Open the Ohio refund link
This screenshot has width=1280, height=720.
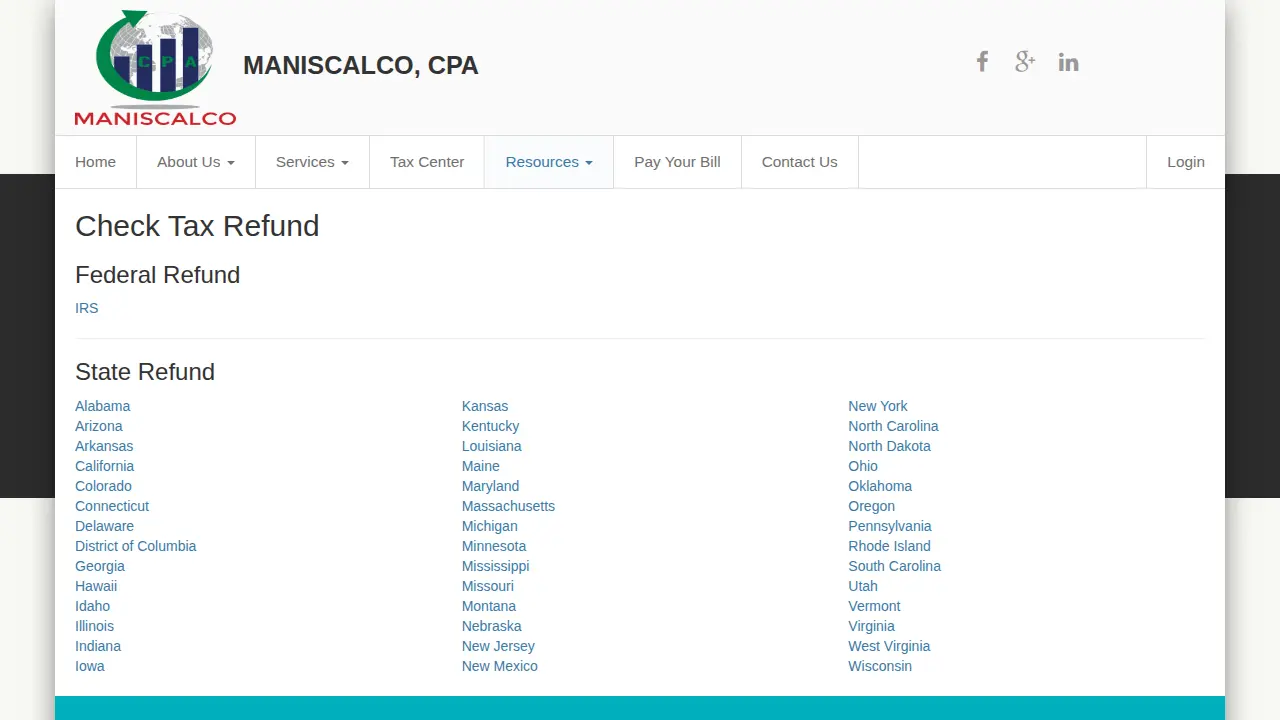[x=863, y=466]
